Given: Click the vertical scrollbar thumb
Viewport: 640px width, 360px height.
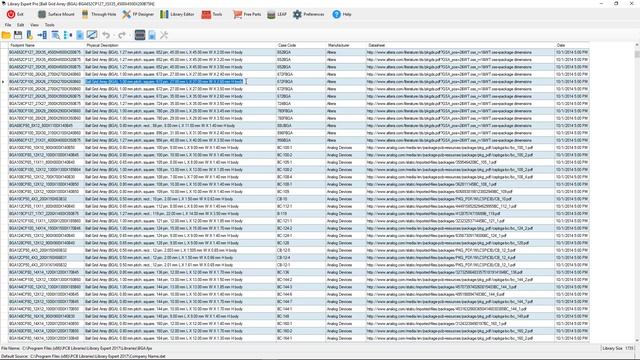Looking at the screenshot, I should pyautogui.click(x=637, y=54).
